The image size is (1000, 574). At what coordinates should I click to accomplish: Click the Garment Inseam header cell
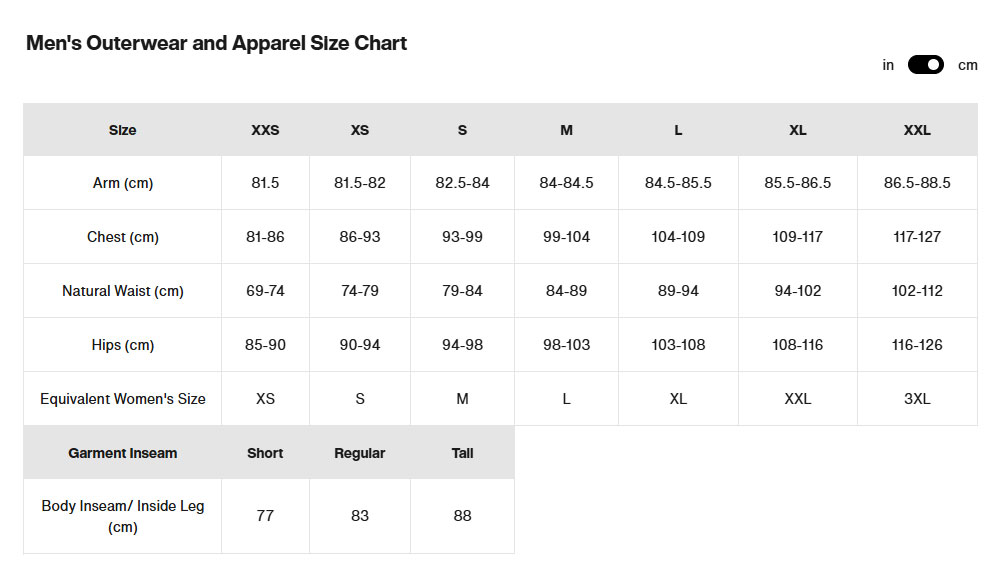123,453
